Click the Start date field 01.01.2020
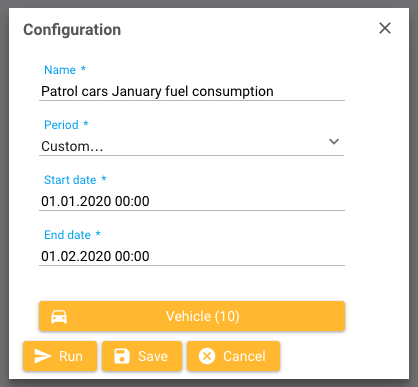Screen dimensions: 418x387 click(192, 201)
